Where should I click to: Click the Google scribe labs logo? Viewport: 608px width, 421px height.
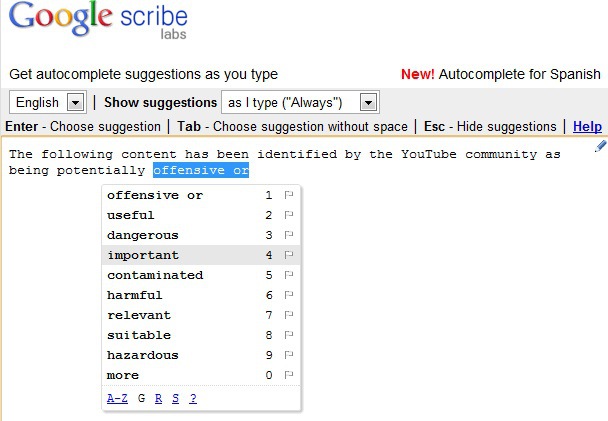[98, 20]
